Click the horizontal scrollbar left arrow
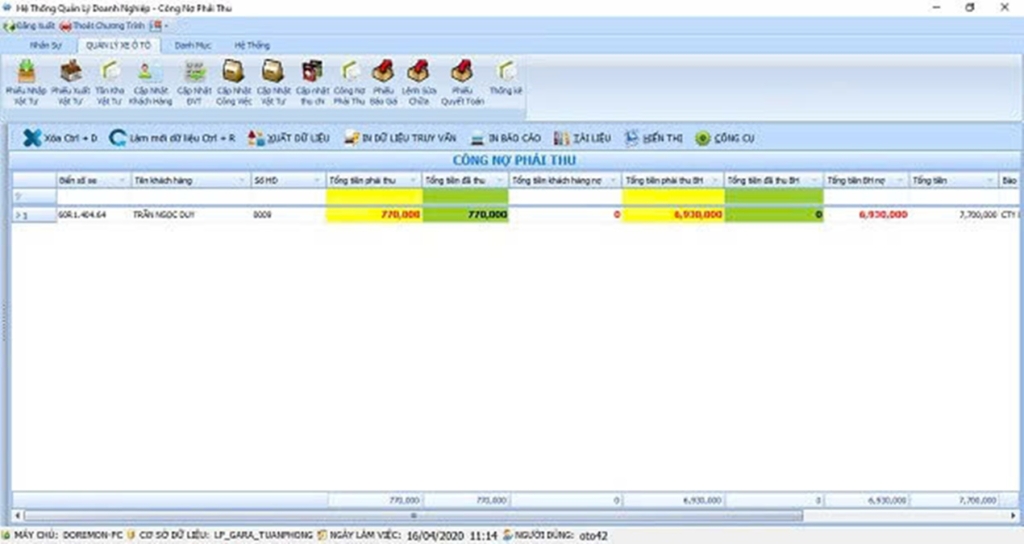 [18, 516]
